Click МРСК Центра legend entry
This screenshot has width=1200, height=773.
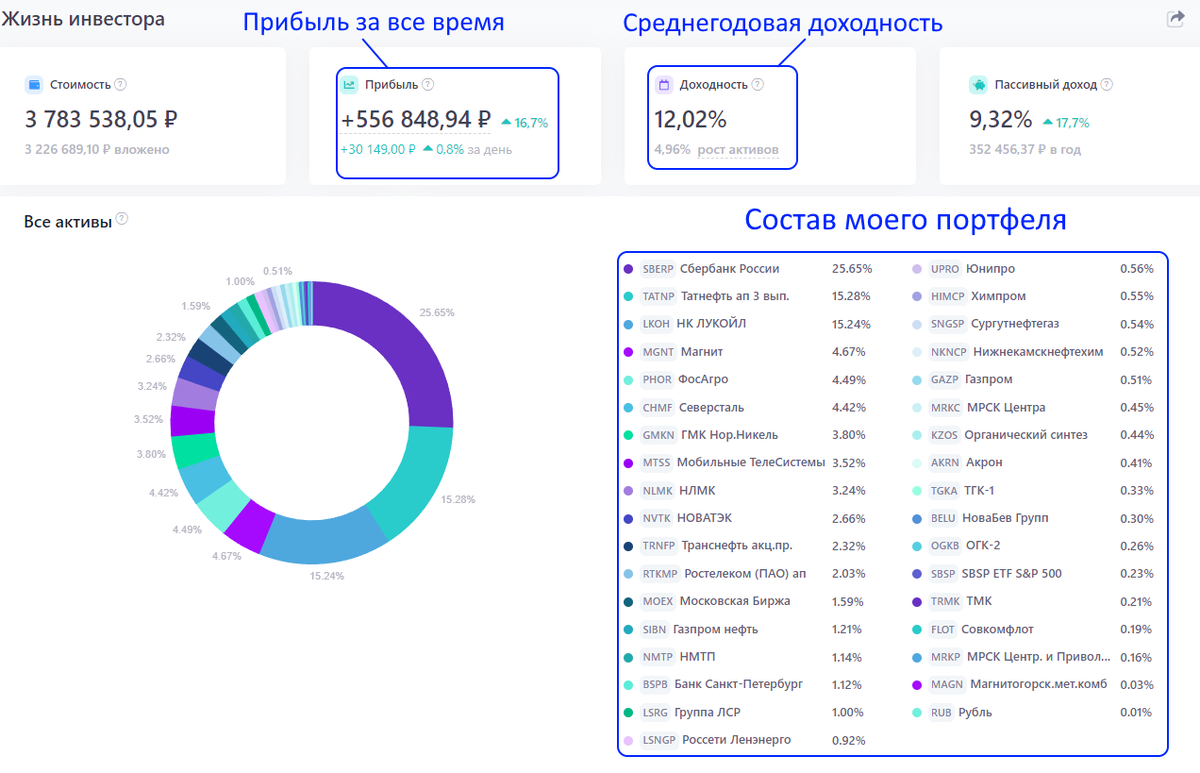coord(1006,408)
